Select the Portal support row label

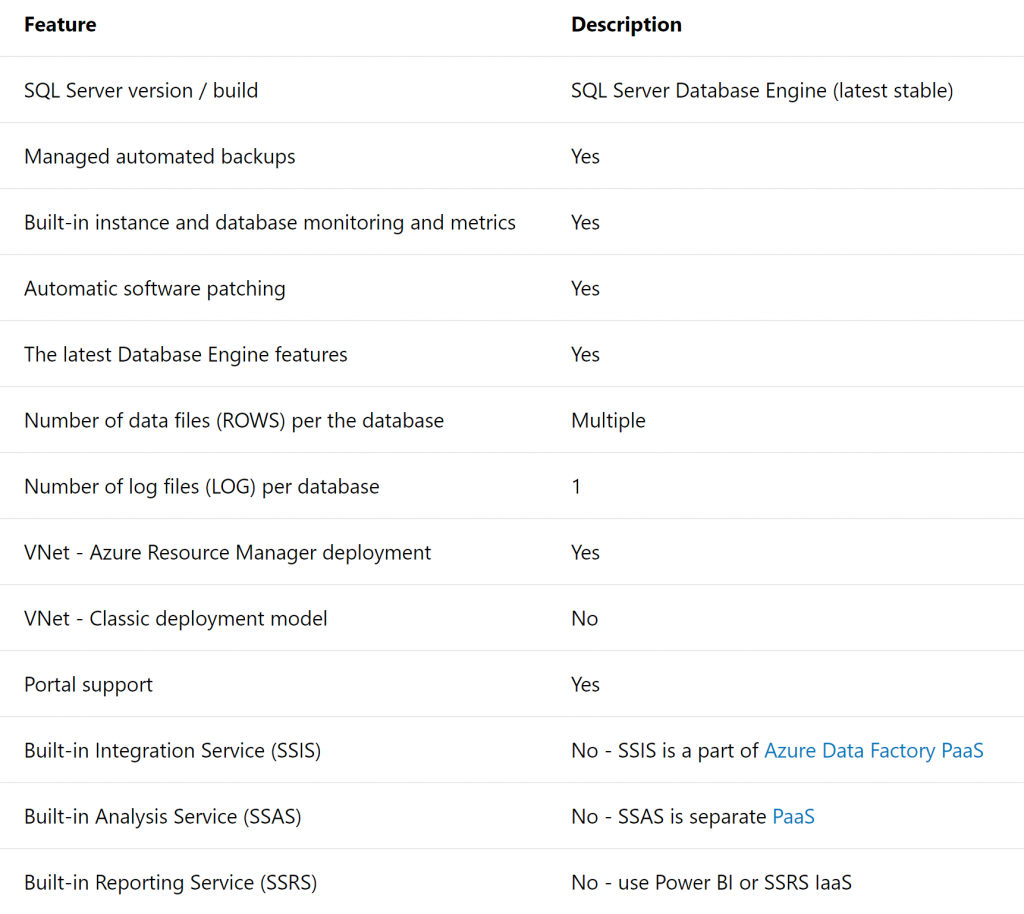[x=88, y=684]
